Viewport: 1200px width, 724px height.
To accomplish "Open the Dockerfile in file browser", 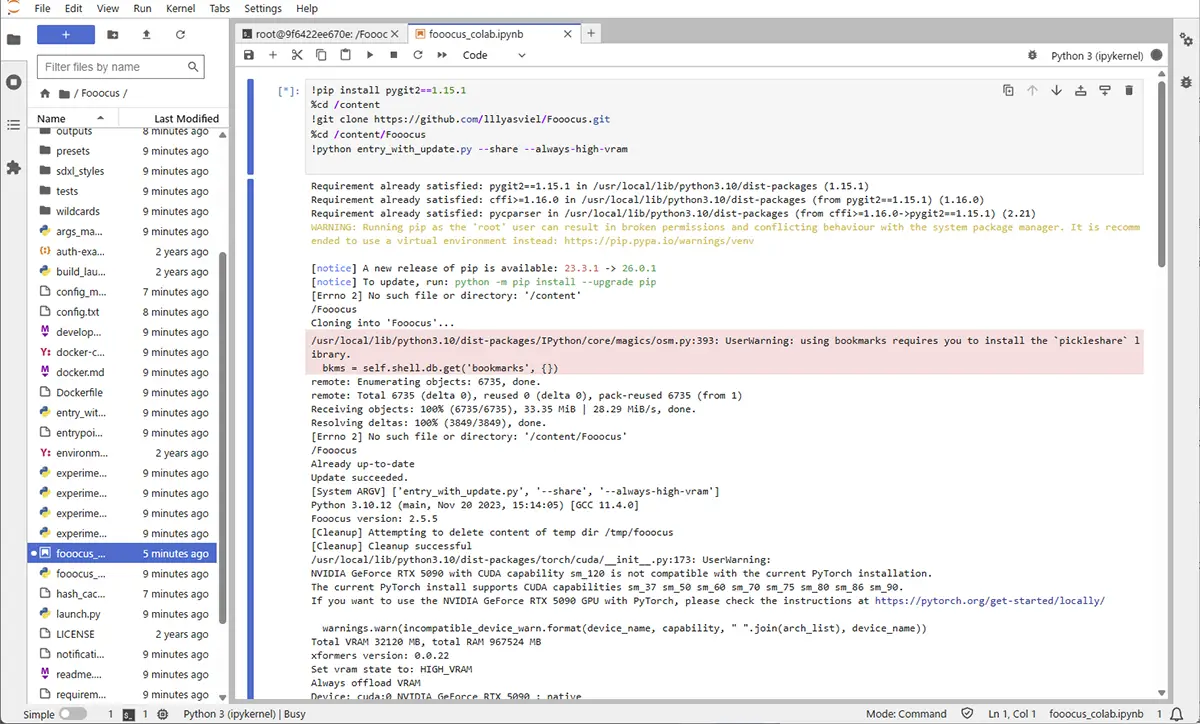I will point(80,393).
